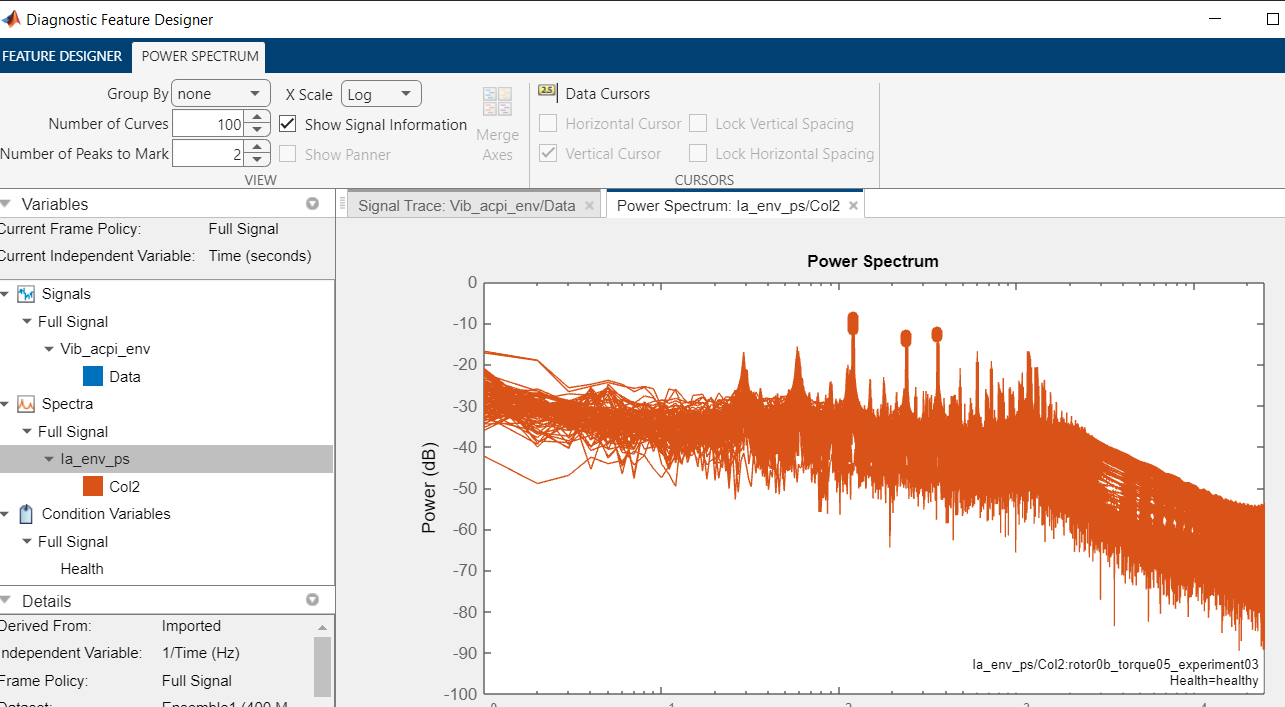1285x707 pixels.
Task: Collapse Full Signal node under Signals
Action: pos(27,322)
